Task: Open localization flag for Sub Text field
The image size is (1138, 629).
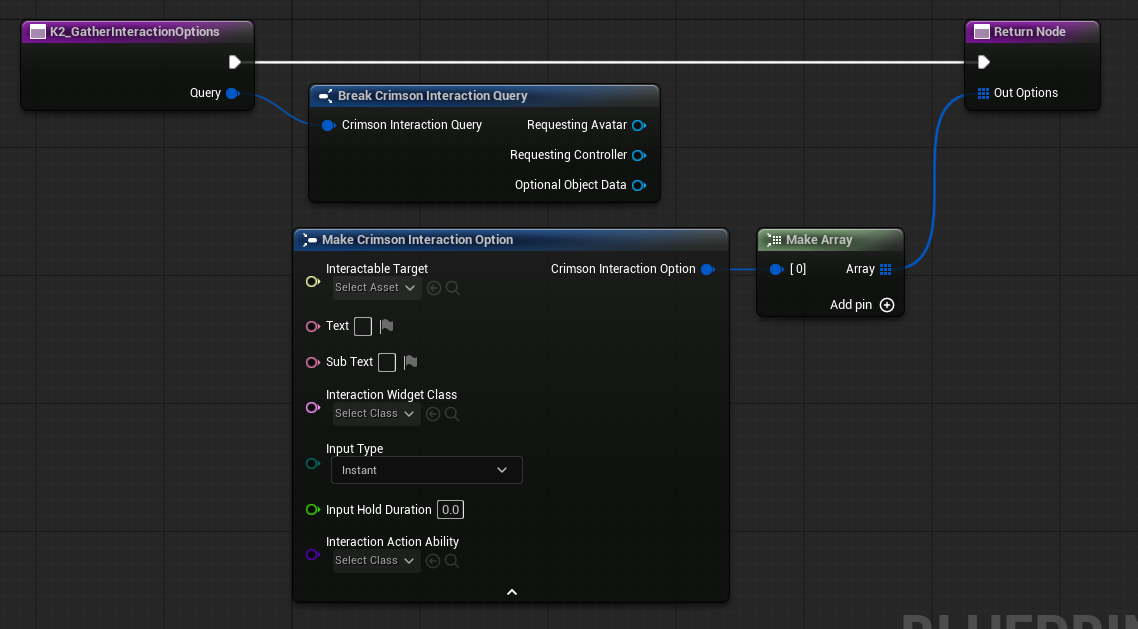Action: point(410,362)
